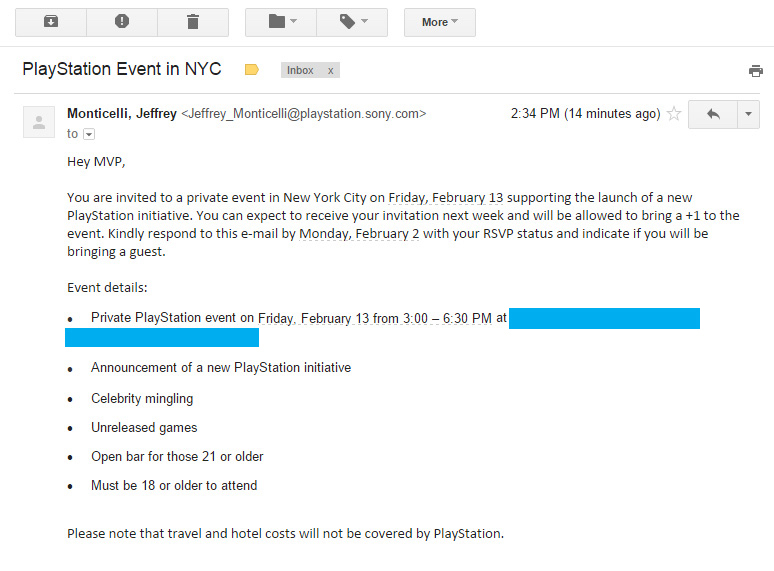Image resolution: width=774 pixels, height=571 pixels.
Task: Open the Labels tag dropdown
Action: click(353, 21)
